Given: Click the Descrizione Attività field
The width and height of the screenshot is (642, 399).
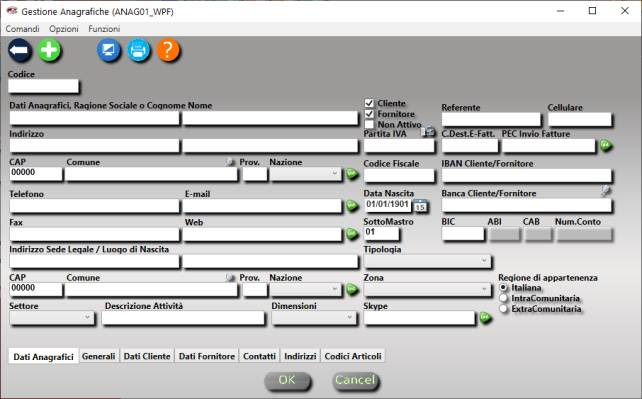Looking at the screenshot, I should pos(183,318).
